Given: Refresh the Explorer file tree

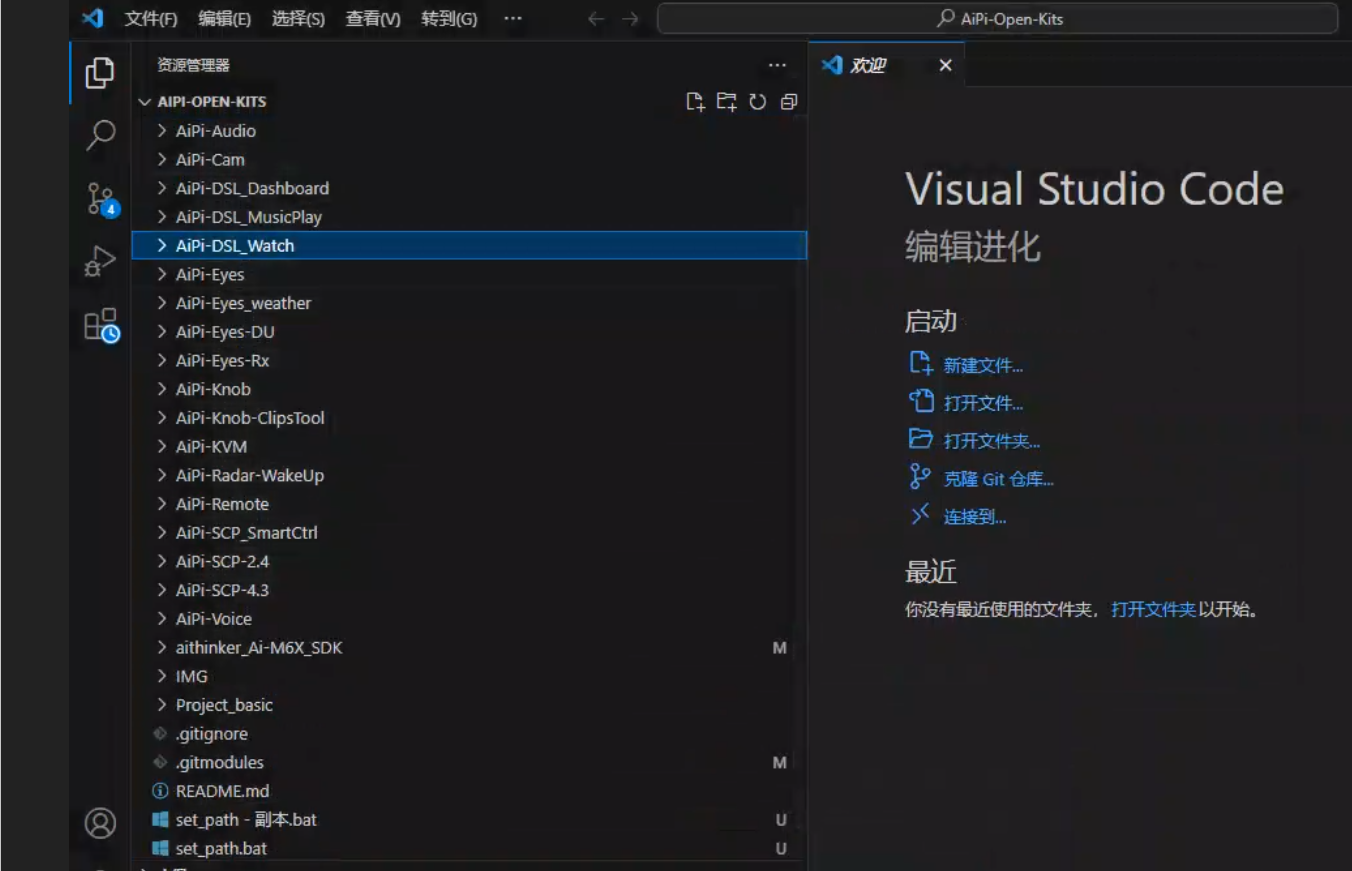Looking at the screenshot, I should pos(758,101).
